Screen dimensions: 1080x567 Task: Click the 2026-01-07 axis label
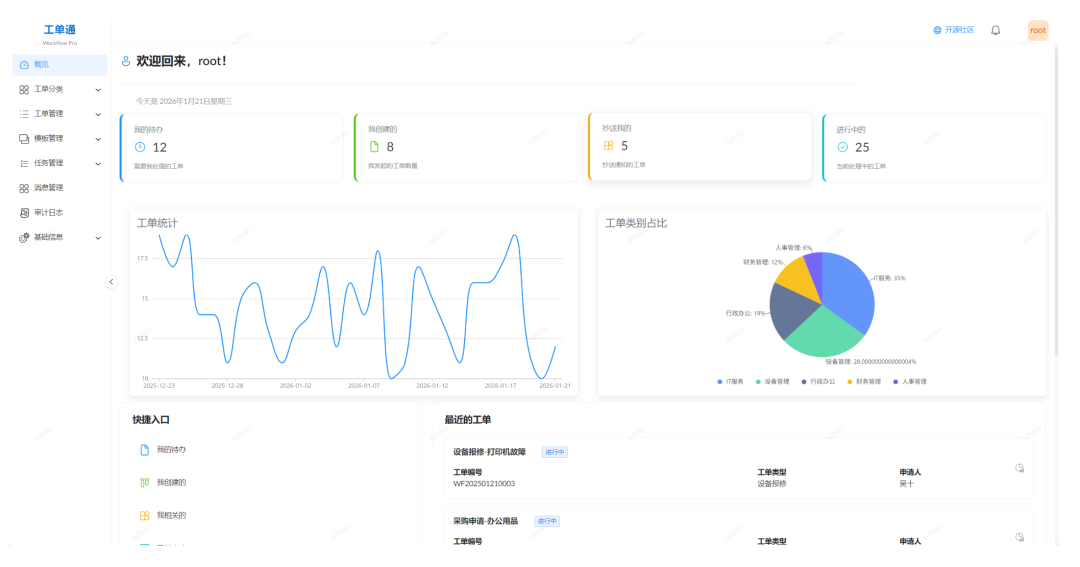click(364, 386)
